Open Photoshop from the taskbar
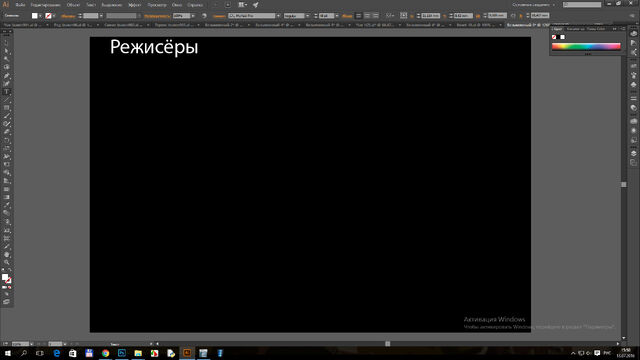The width and height of the screenshot is (640, 360). point(122,353)
